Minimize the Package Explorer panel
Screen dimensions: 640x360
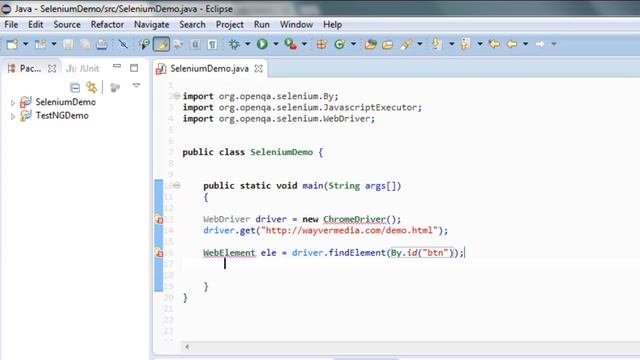click(117, 66)
